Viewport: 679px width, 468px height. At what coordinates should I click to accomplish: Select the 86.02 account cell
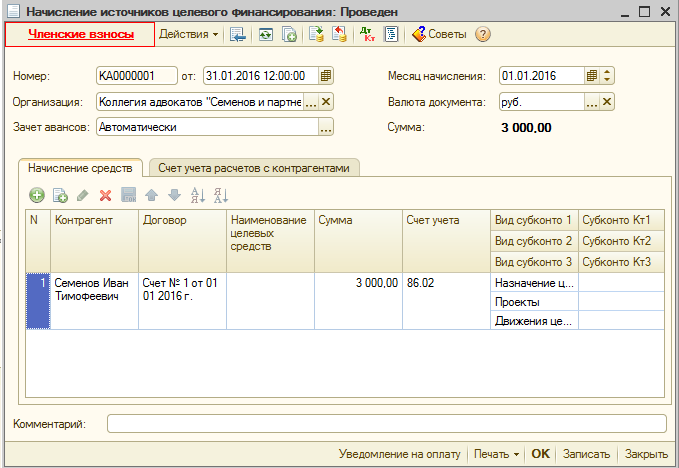[x=446, y=301]
